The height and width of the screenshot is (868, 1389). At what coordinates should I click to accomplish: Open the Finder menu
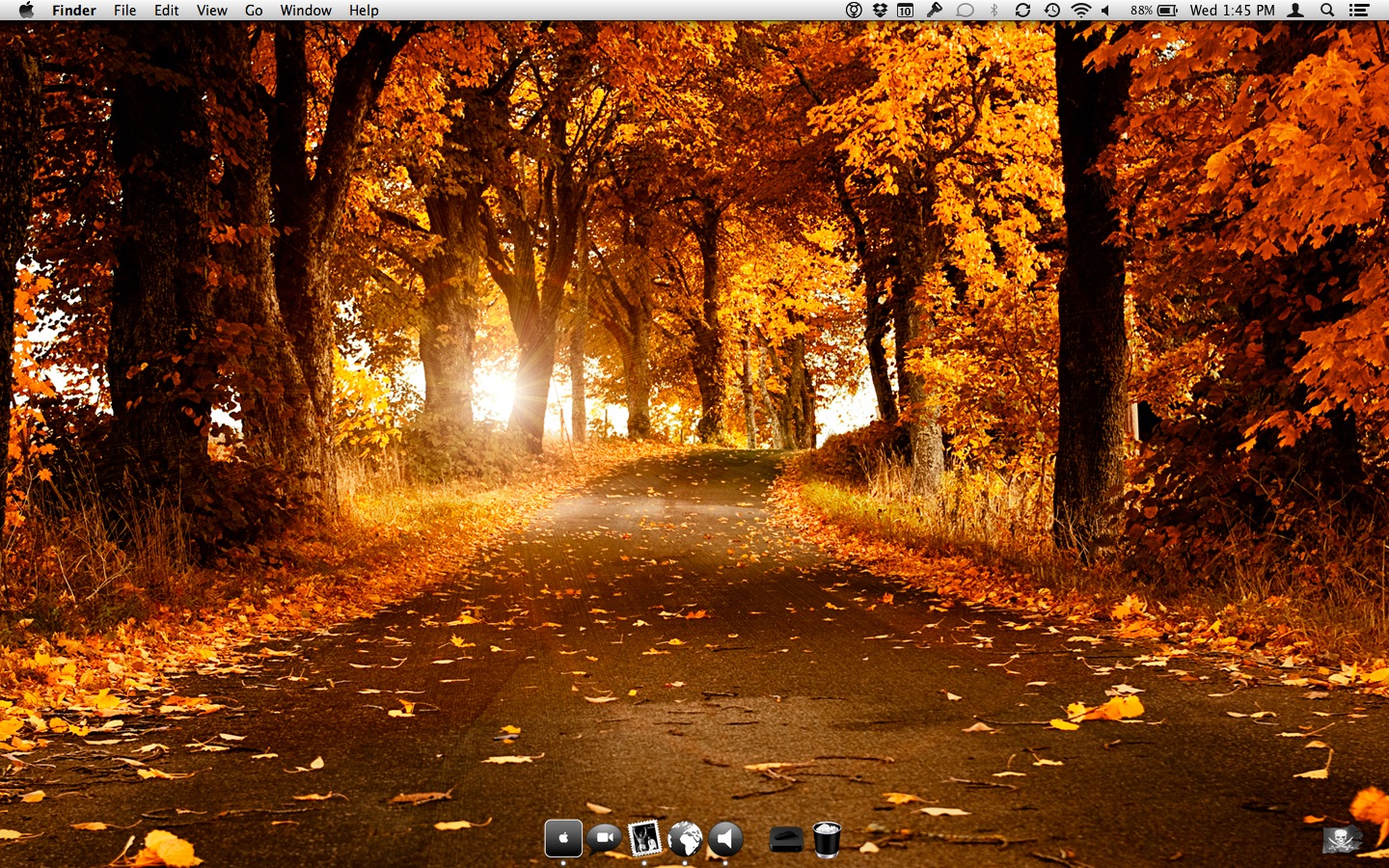point(74,11)
